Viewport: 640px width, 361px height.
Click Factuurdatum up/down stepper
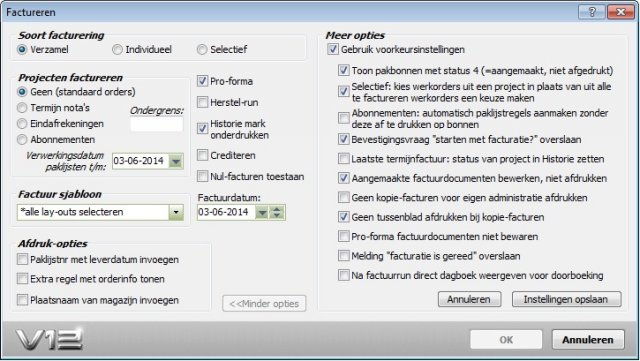tap(277, 212)
